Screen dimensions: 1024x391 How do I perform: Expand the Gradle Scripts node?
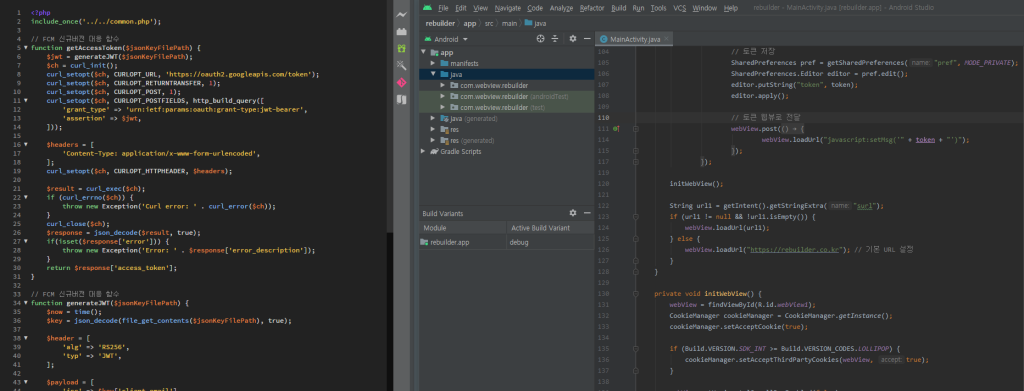(x=424, y=151)
